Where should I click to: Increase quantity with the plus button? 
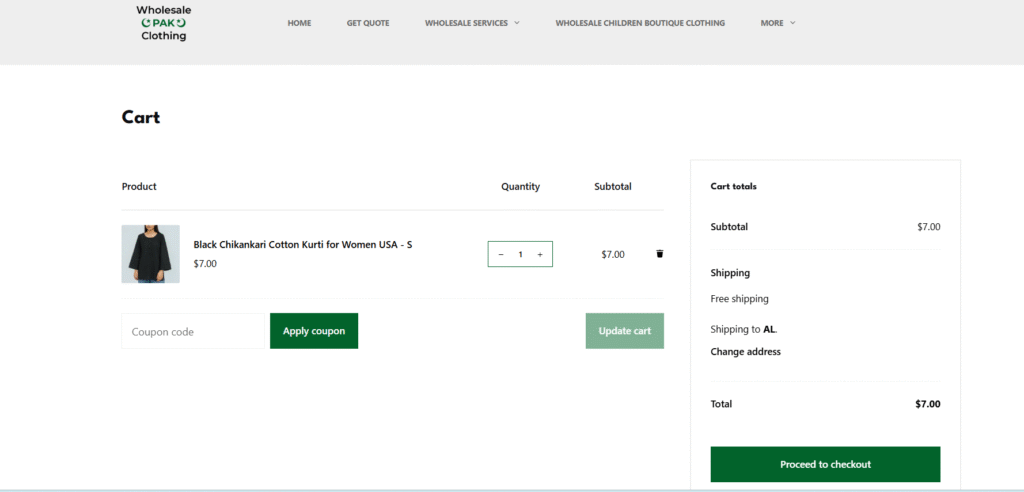[540, 254]
